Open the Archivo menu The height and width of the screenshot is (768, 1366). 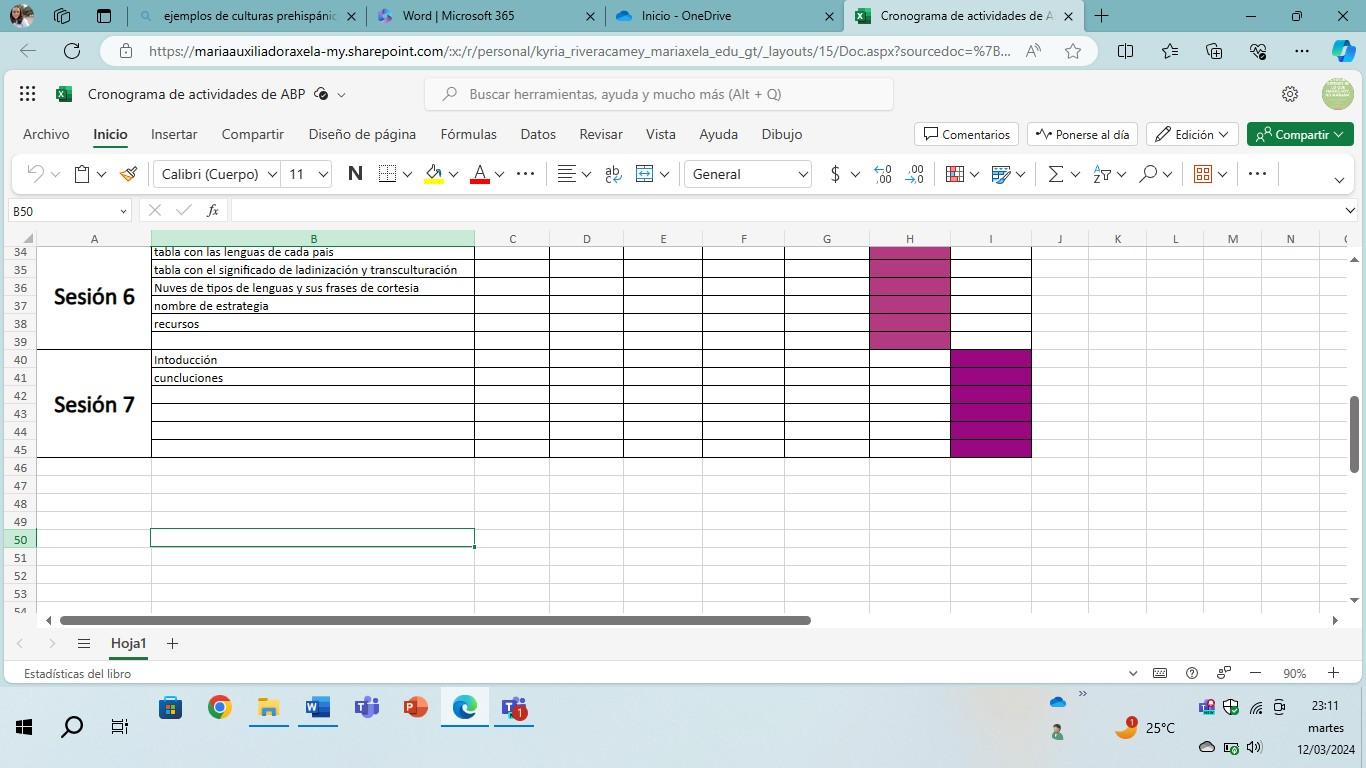tap(46, 134)
